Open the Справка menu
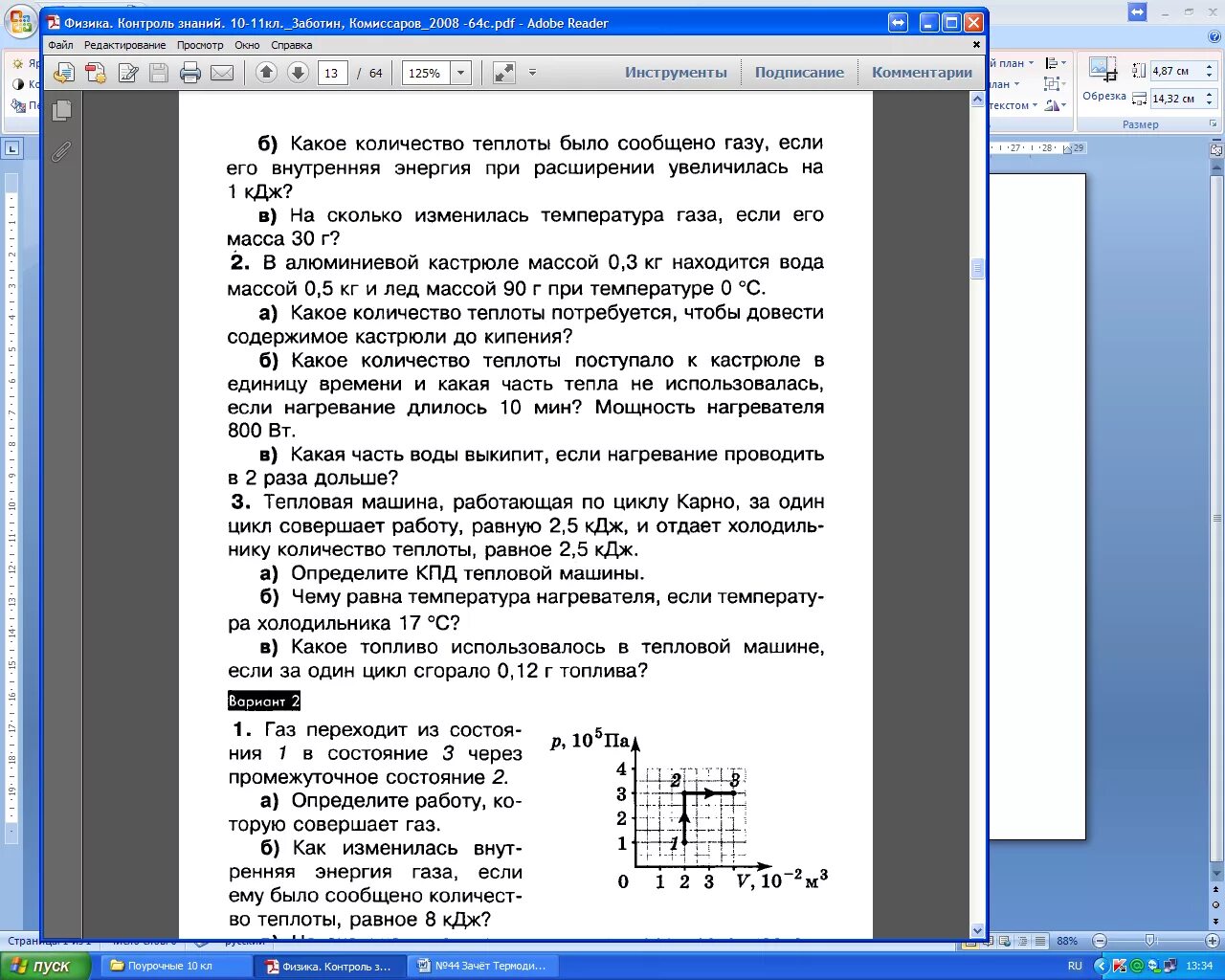Image resolution: width=1225 pixels, height=980 pixels. (x=291, y=45)
